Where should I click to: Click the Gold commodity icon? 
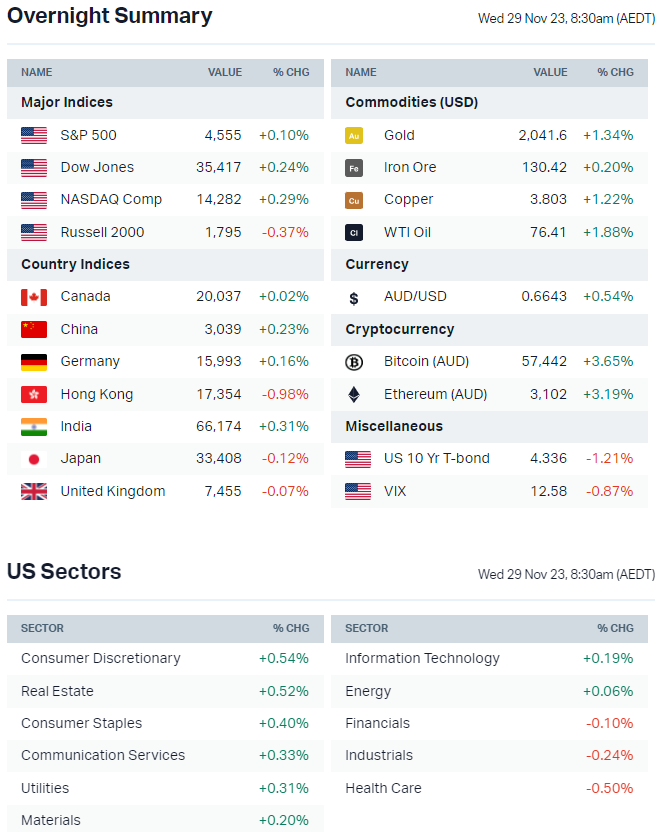[x=353, y=135]
